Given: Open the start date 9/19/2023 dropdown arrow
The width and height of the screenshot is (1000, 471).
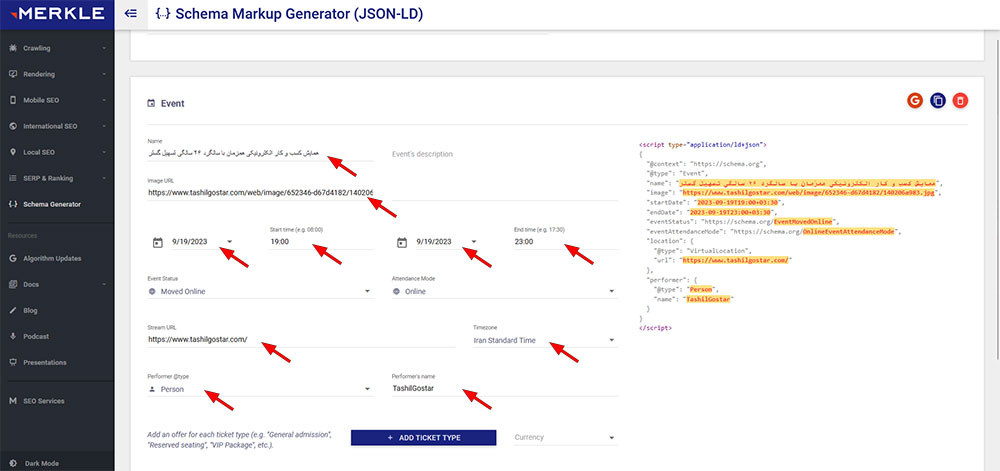Looking at the screenshot, I should 230,242.
